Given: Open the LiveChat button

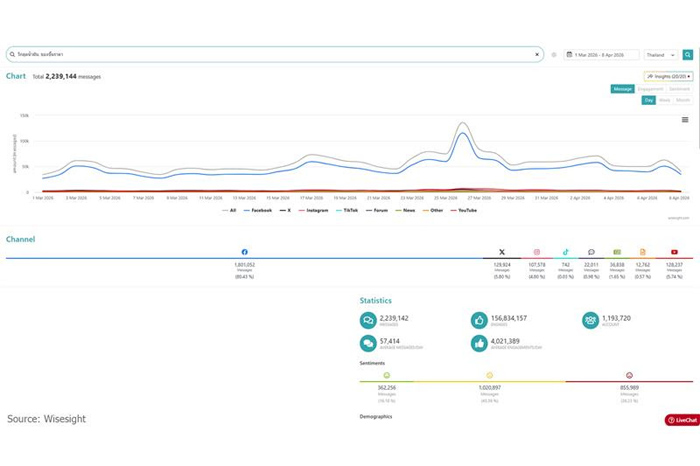Looking at the screenshot, I should pos(681,420).
